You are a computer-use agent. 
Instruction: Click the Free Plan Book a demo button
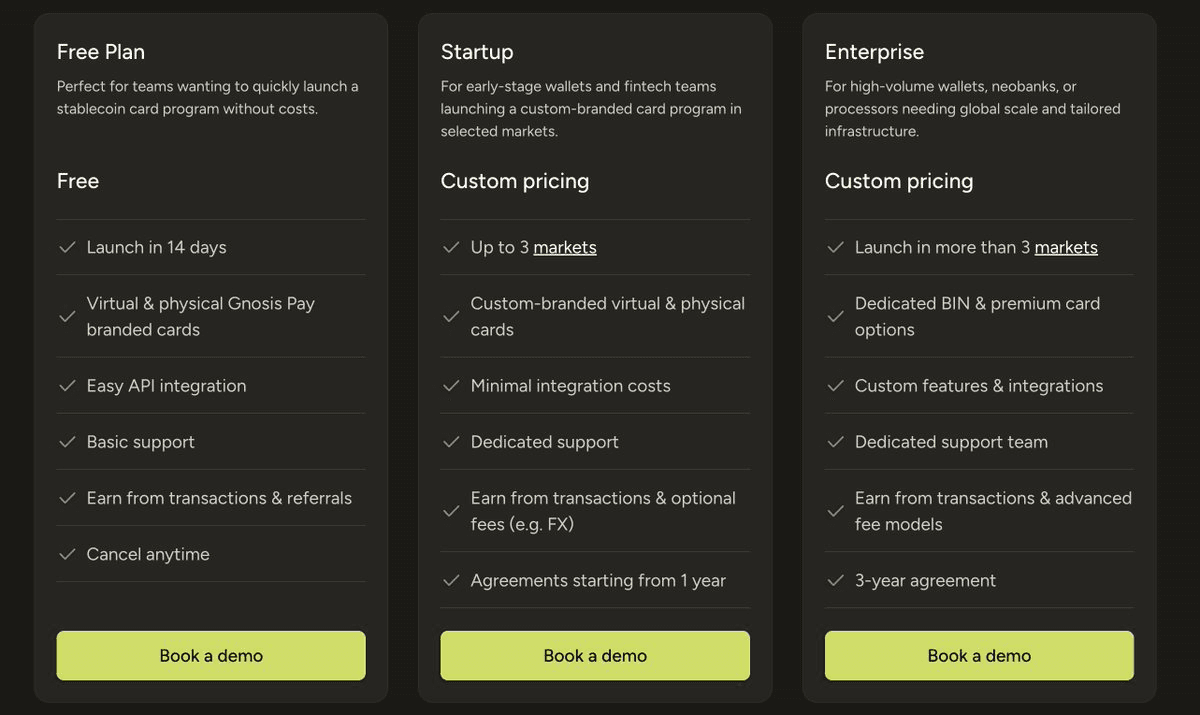pos(211,656)
